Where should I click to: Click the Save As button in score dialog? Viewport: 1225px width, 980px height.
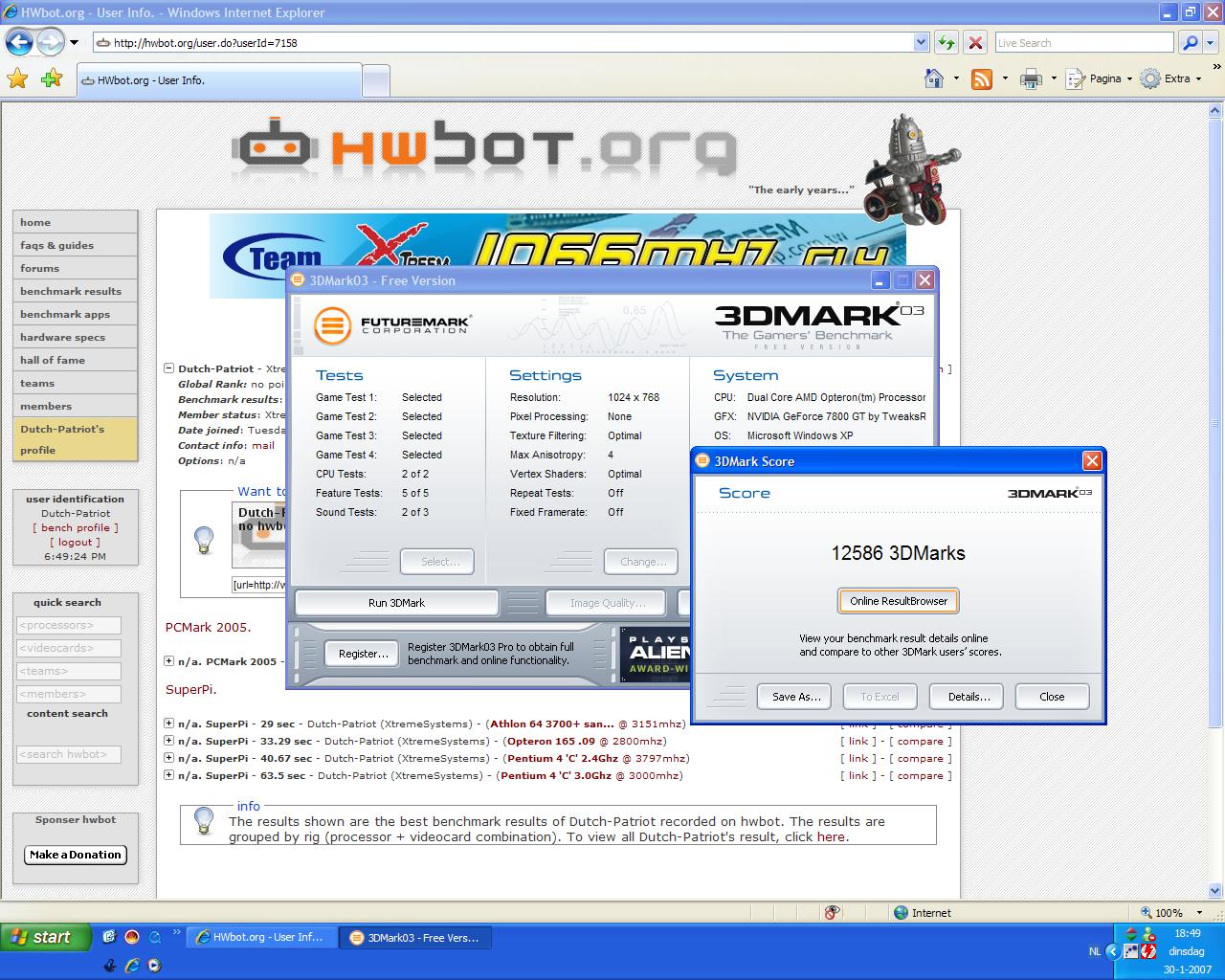tap(796, 697)
